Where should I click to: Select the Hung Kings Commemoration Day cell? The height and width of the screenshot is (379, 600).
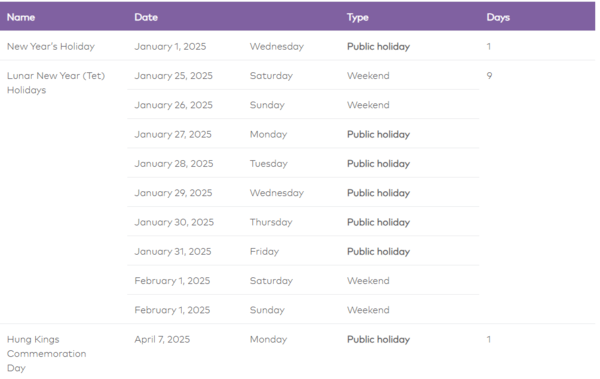(x=46, y=354)
